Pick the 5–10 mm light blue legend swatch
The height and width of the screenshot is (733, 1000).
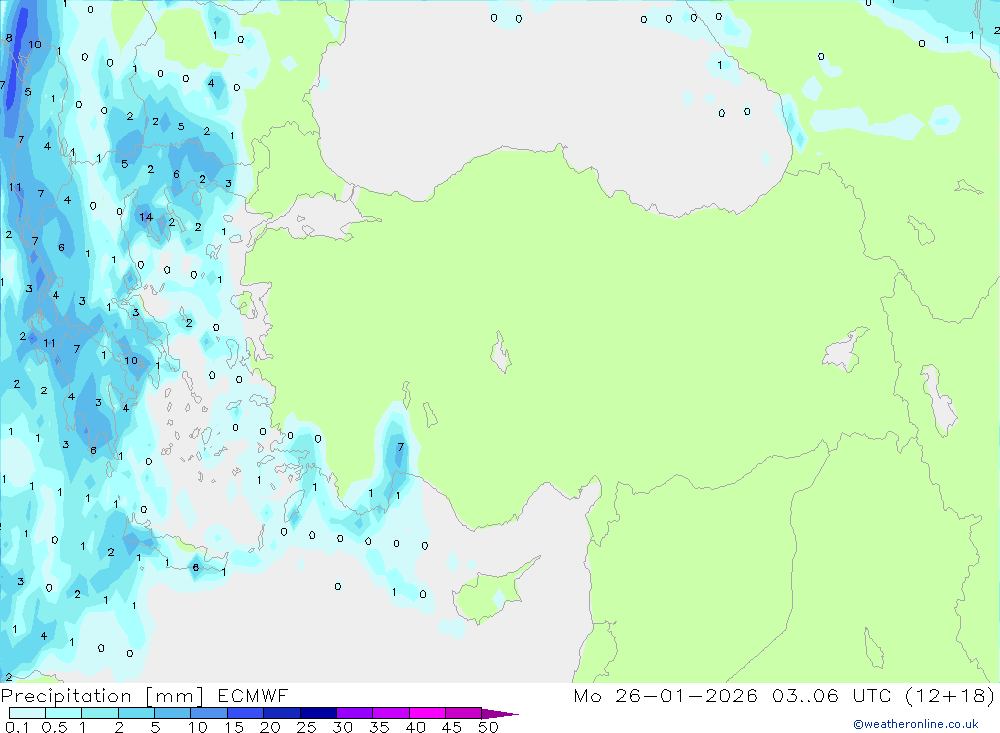[x=172, y=713]
